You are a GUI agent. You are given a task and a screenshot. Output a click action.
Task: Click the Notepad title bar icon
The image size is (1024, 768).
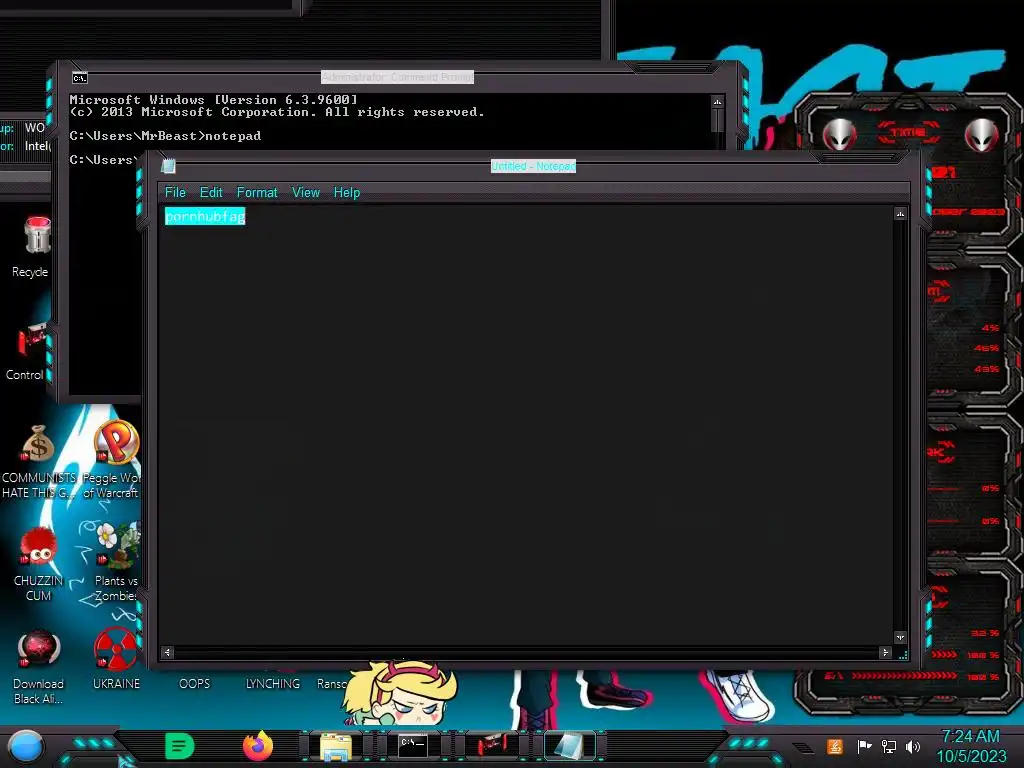coord(168,166)
